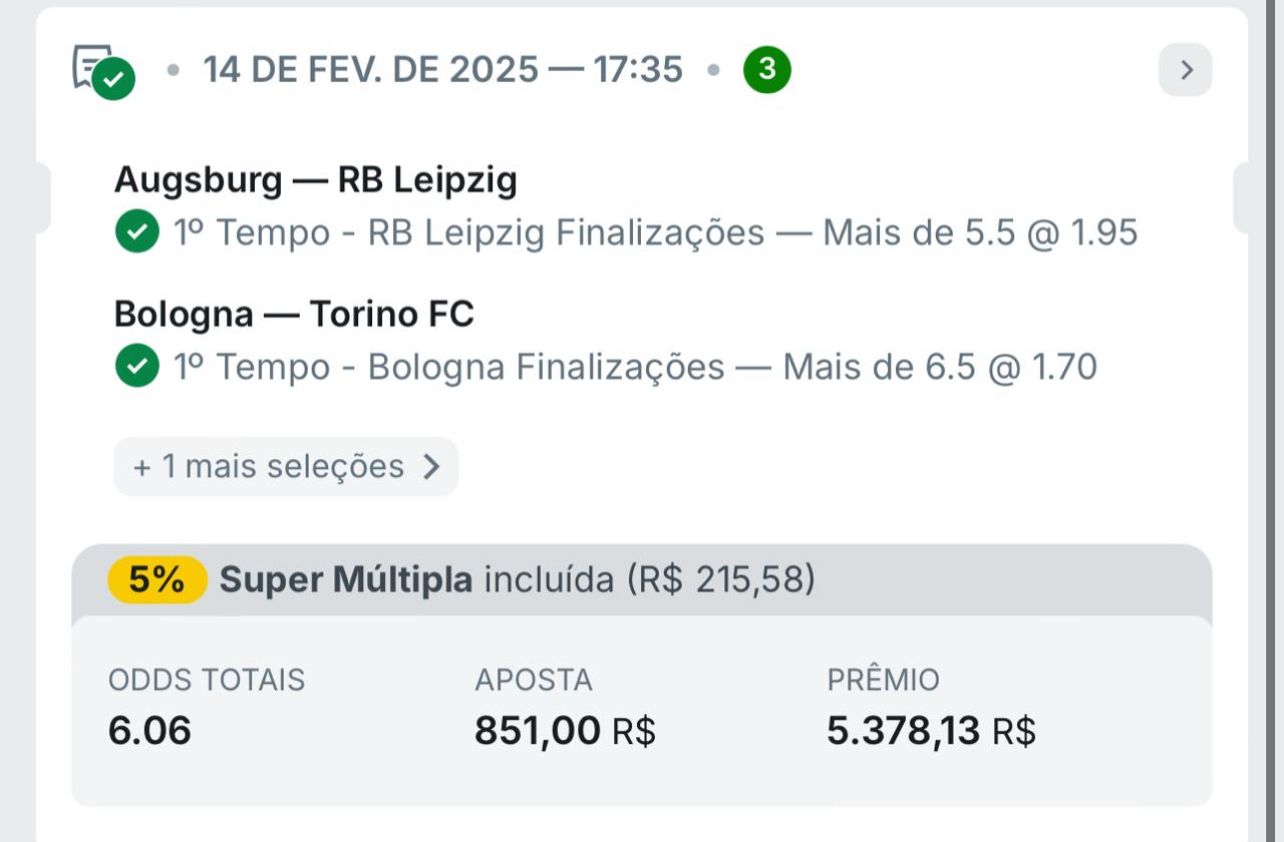1284x842 pixels.
Task: Click the green checkmark on the slip icon
Action: tap(114, 79)
